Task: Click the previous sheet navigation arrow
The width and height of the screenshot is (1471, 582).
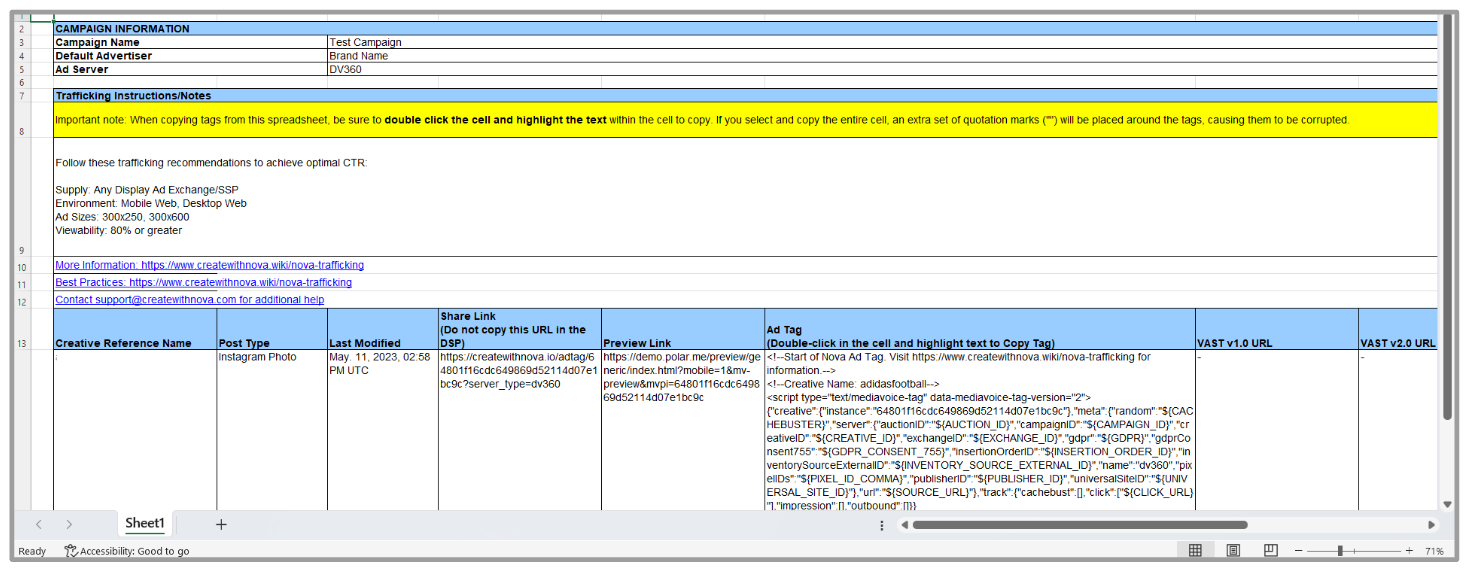Action: pyautogui.click(x=39, y=524)
